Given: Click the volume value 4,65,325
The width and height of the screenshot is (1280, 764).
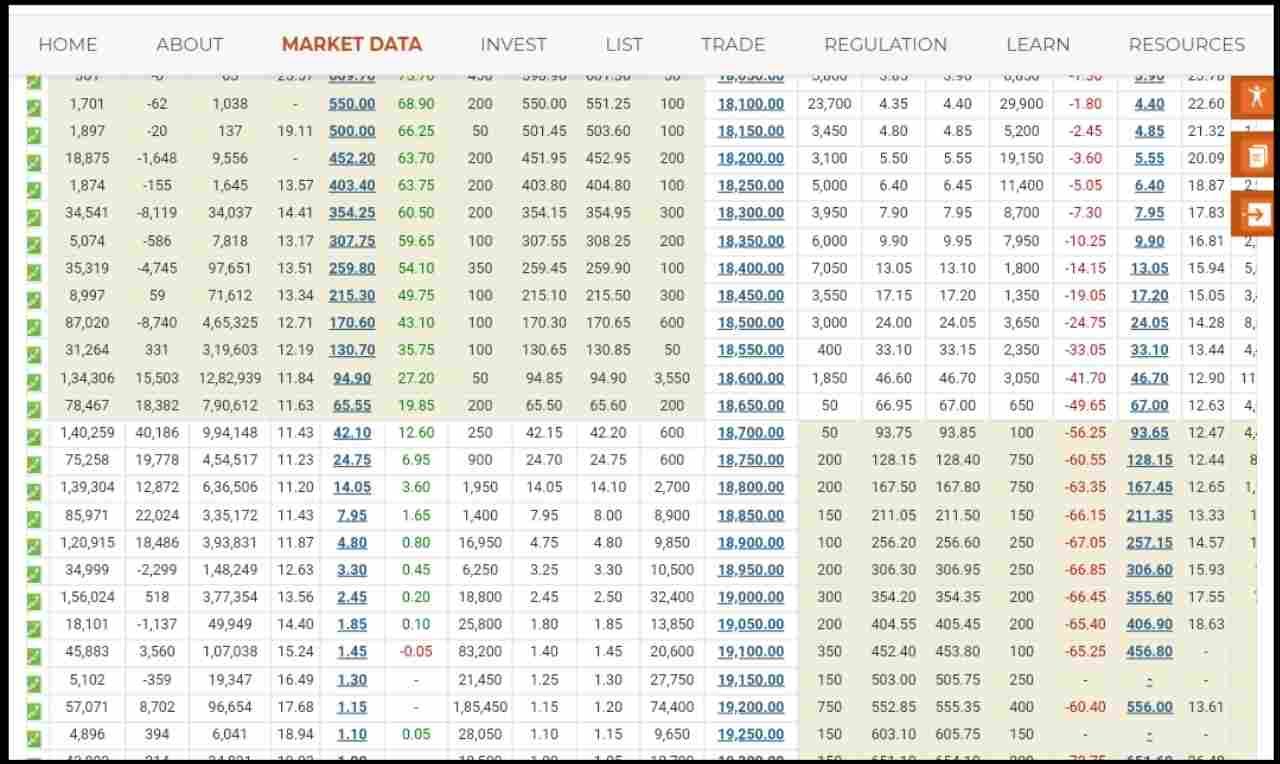Looking at the screenshot, I should tap(230, 323).
